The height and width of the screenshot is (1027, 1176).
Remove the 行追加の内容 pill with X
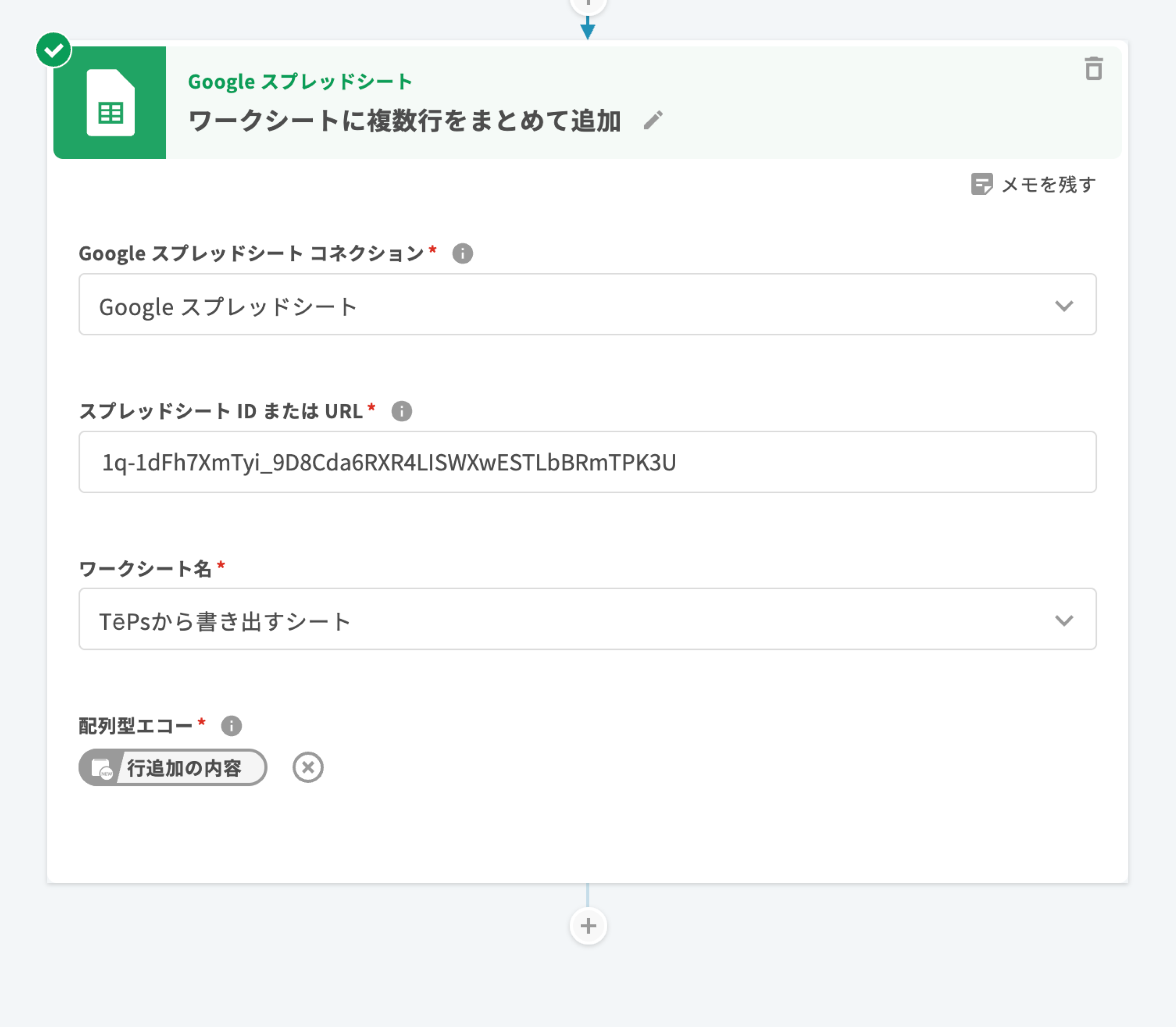308,767
